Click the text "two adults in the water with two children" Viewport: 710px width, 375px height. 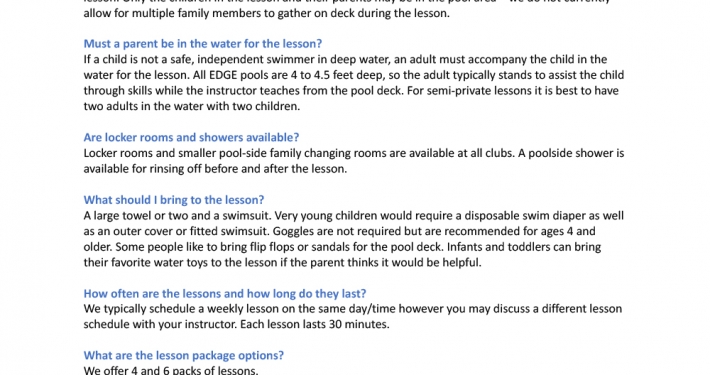(192, 106)
